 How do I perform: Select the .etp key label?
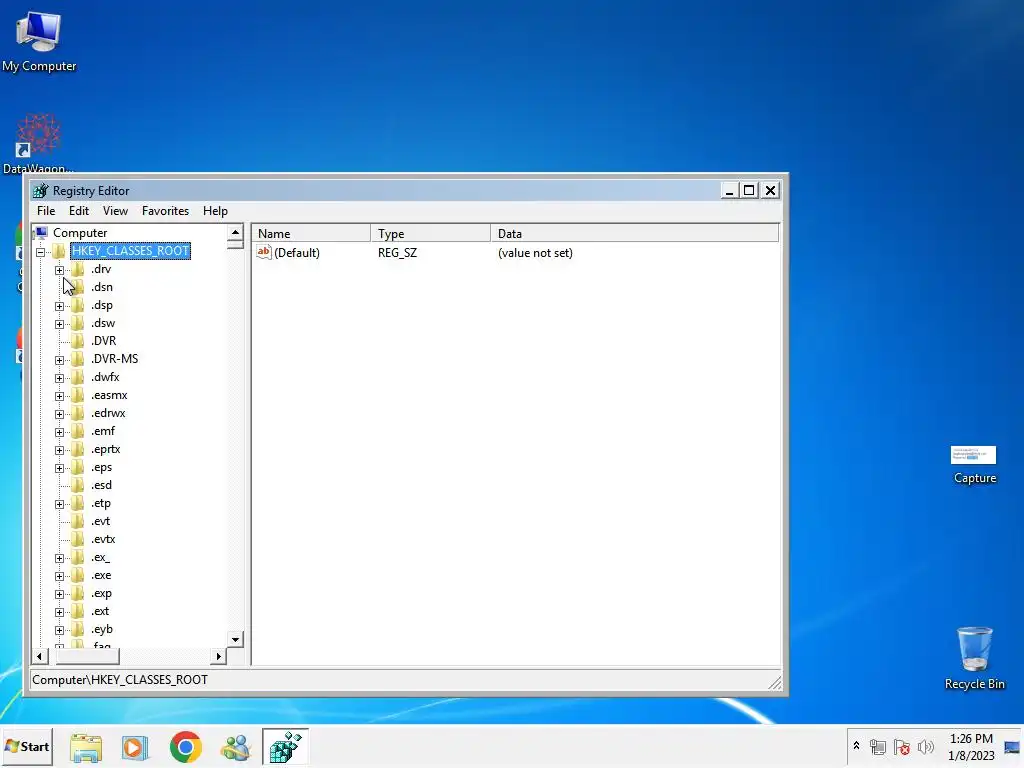click(101, 503)
